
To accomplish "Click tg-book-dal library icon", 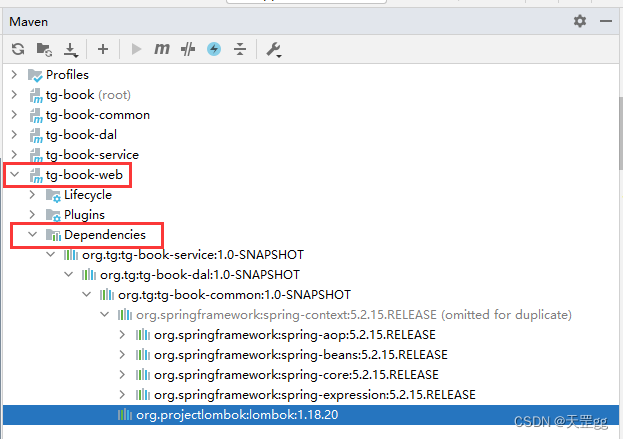I will click(x=89, y=275).
